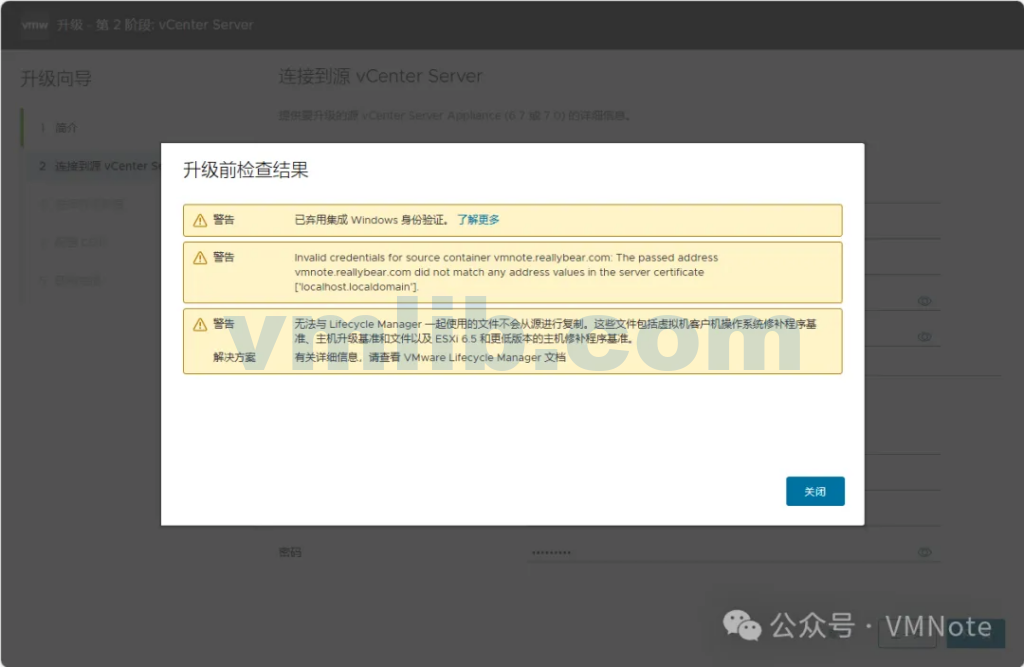
Task: Click the 升级前检查结果 dialog title
Action: (x=246, y=170)
